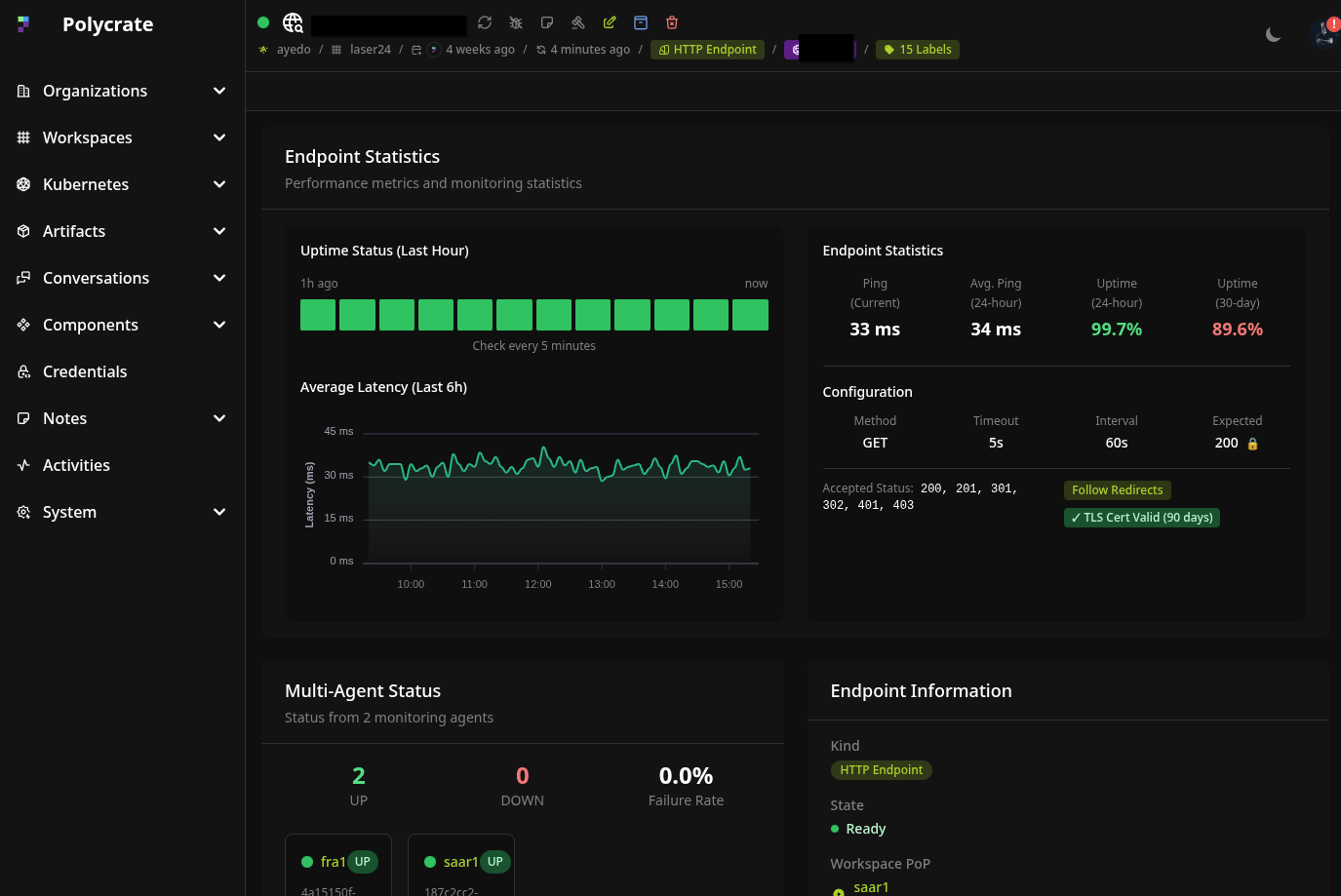1341x896 pixels.
Task: Click the ayedo breadcrumb link
Action: [x=294, y=49]
